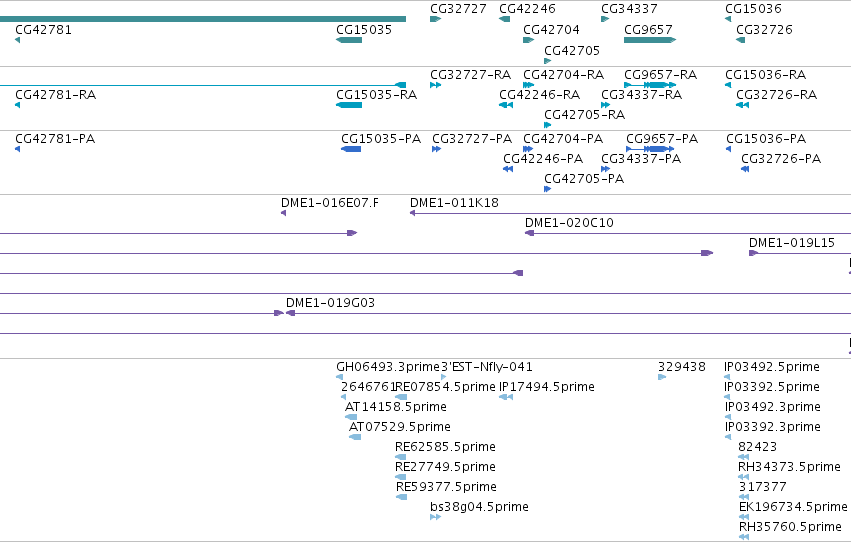The width and height of the screenshot is (851, 542).
Task: Click protein CG32726-PA label
Action: click(781, 158)
